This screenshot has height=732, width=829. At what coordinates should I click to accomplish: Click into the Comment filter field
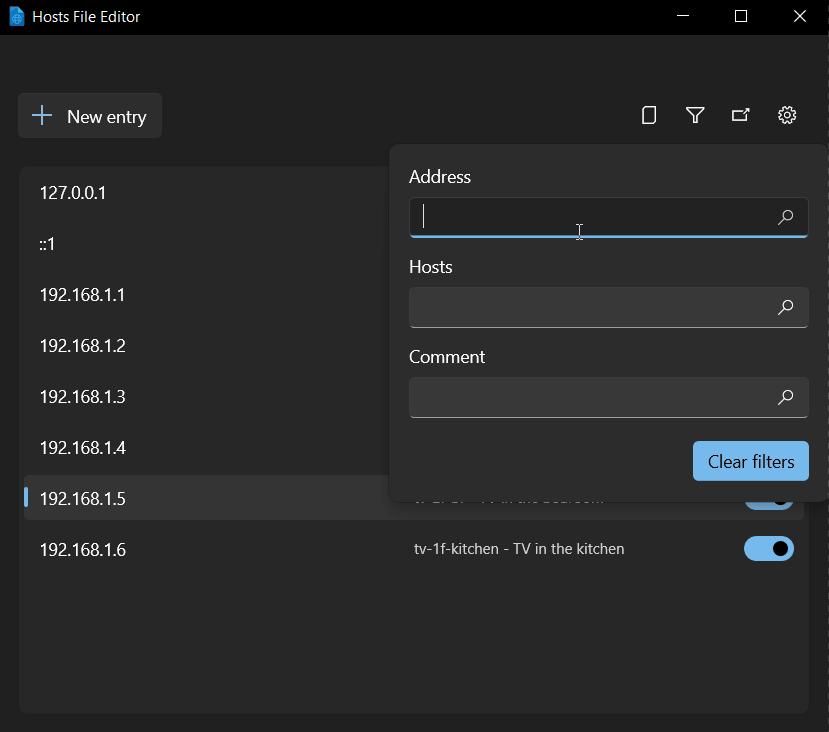click(590, 397)
